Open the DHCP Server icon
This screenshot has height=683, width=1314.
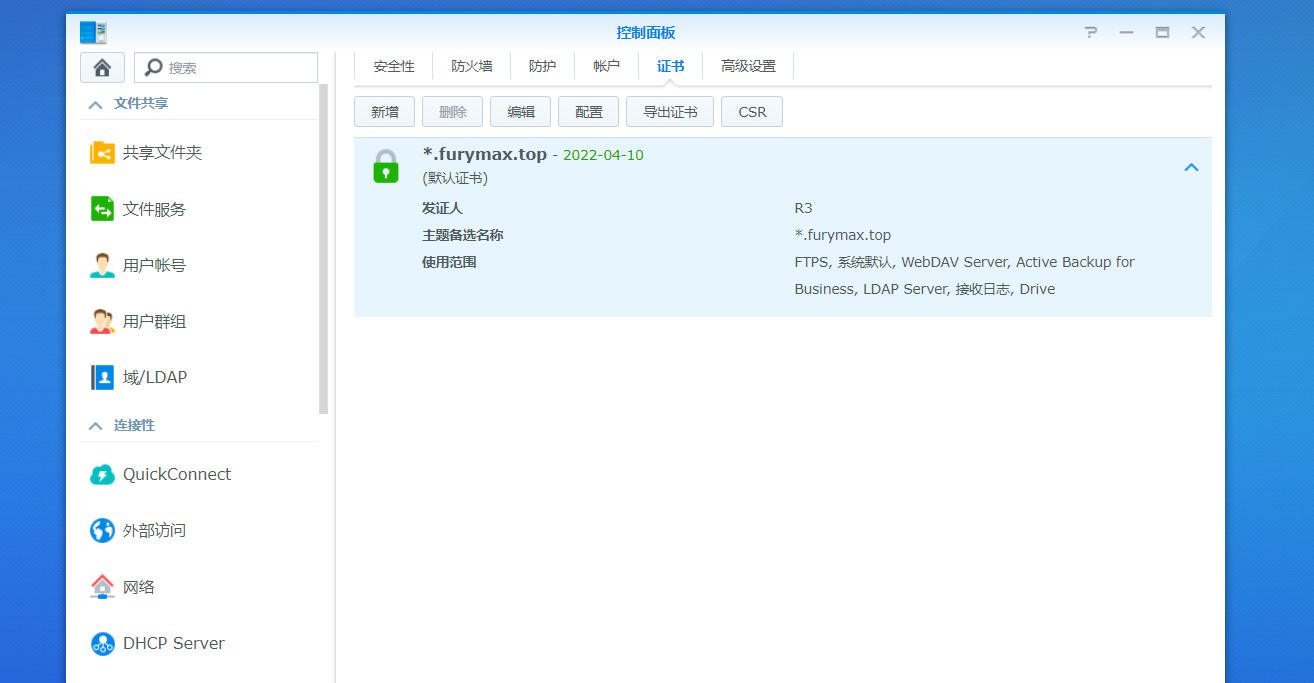pyautogui.click(x=102, y=643)
